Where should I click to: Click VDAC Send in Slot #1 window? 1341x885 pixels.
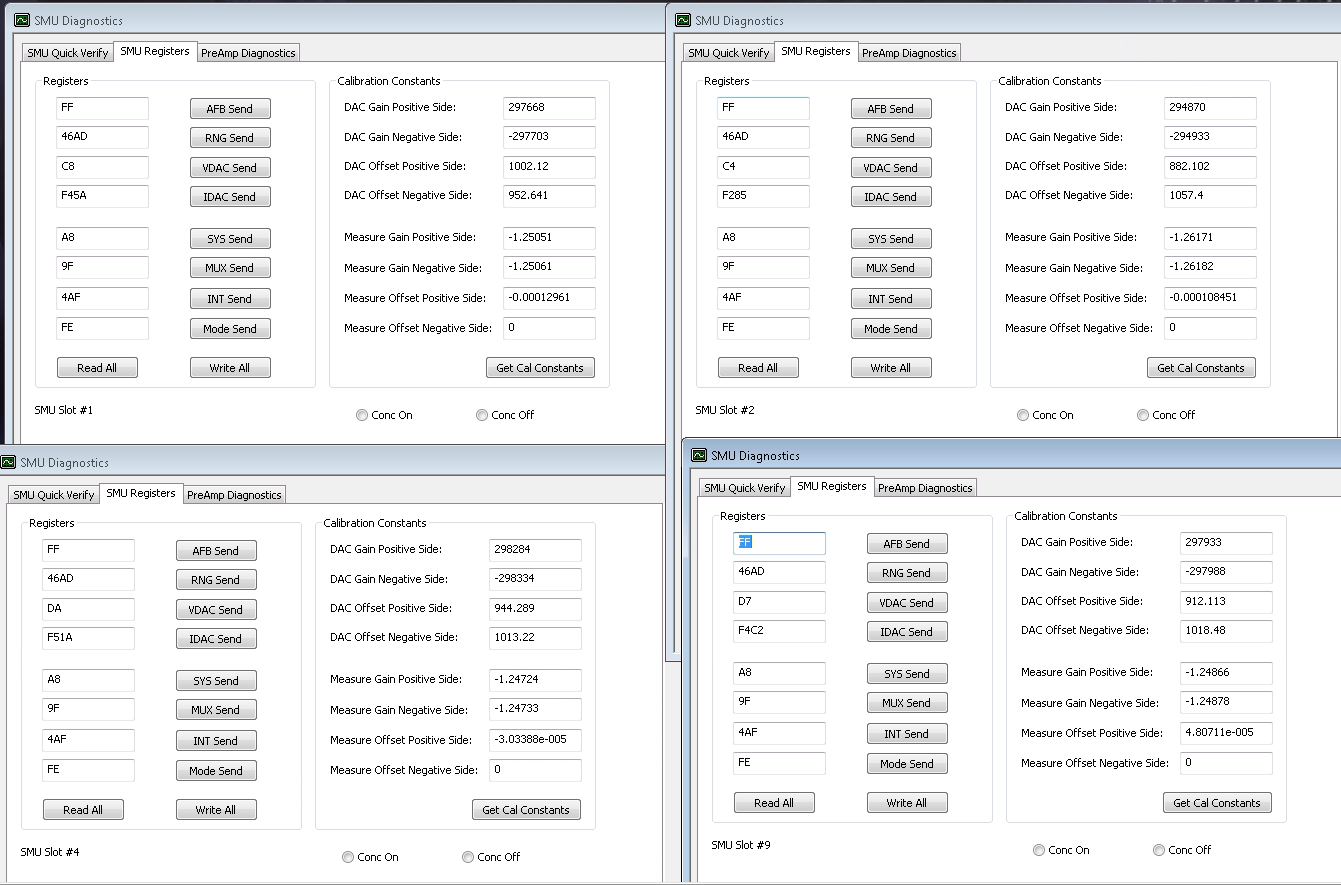click(x=230, y=168)
